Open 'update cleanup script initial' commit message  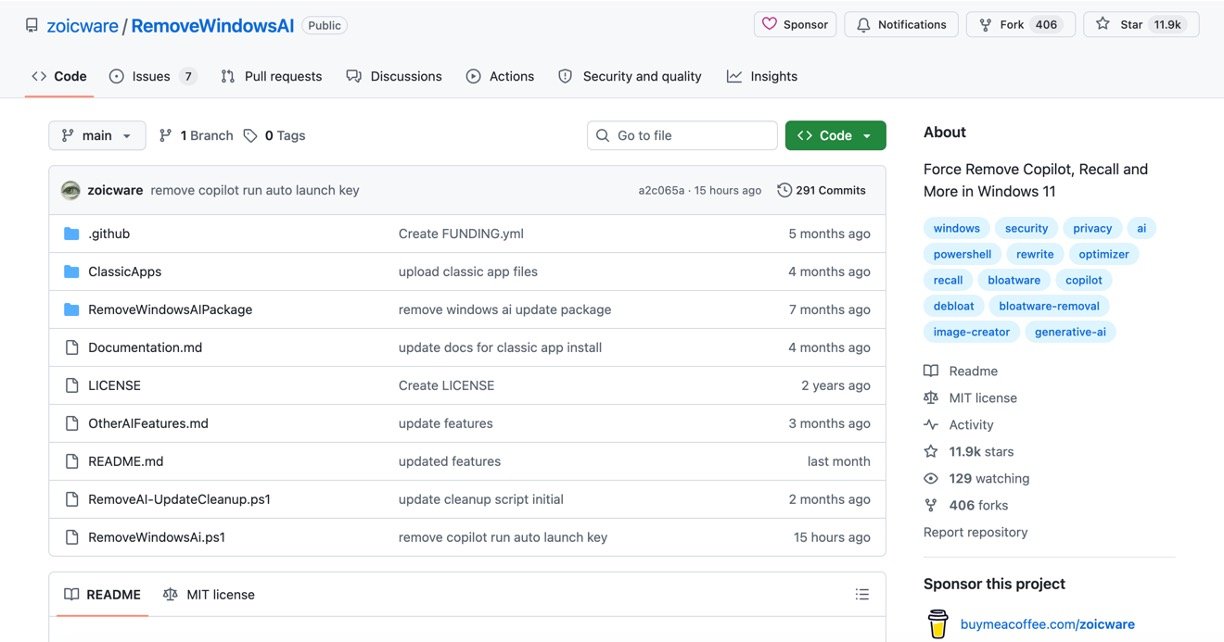coord(481,500)
